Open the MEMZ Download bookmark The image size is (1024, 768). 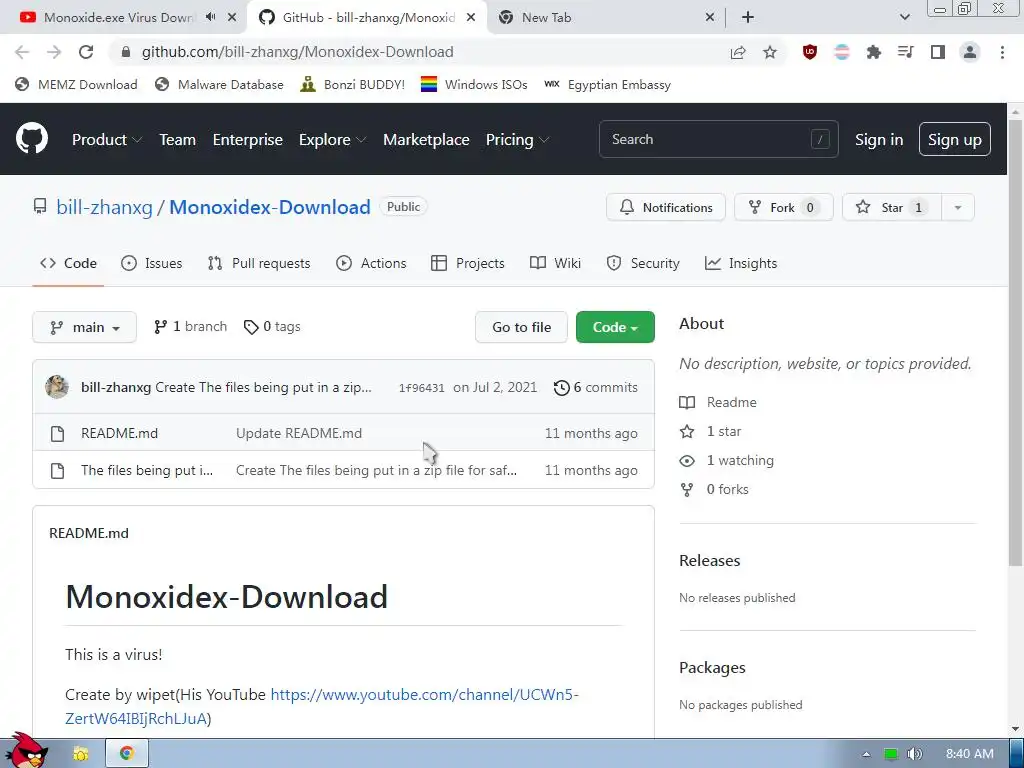point(76,85)
